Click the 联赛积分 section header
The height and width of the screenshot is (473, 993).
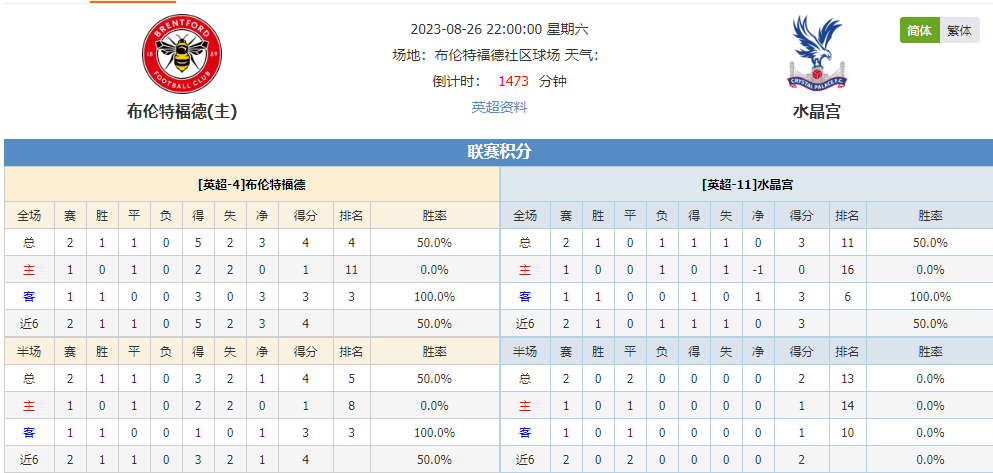tap(499, 152)
